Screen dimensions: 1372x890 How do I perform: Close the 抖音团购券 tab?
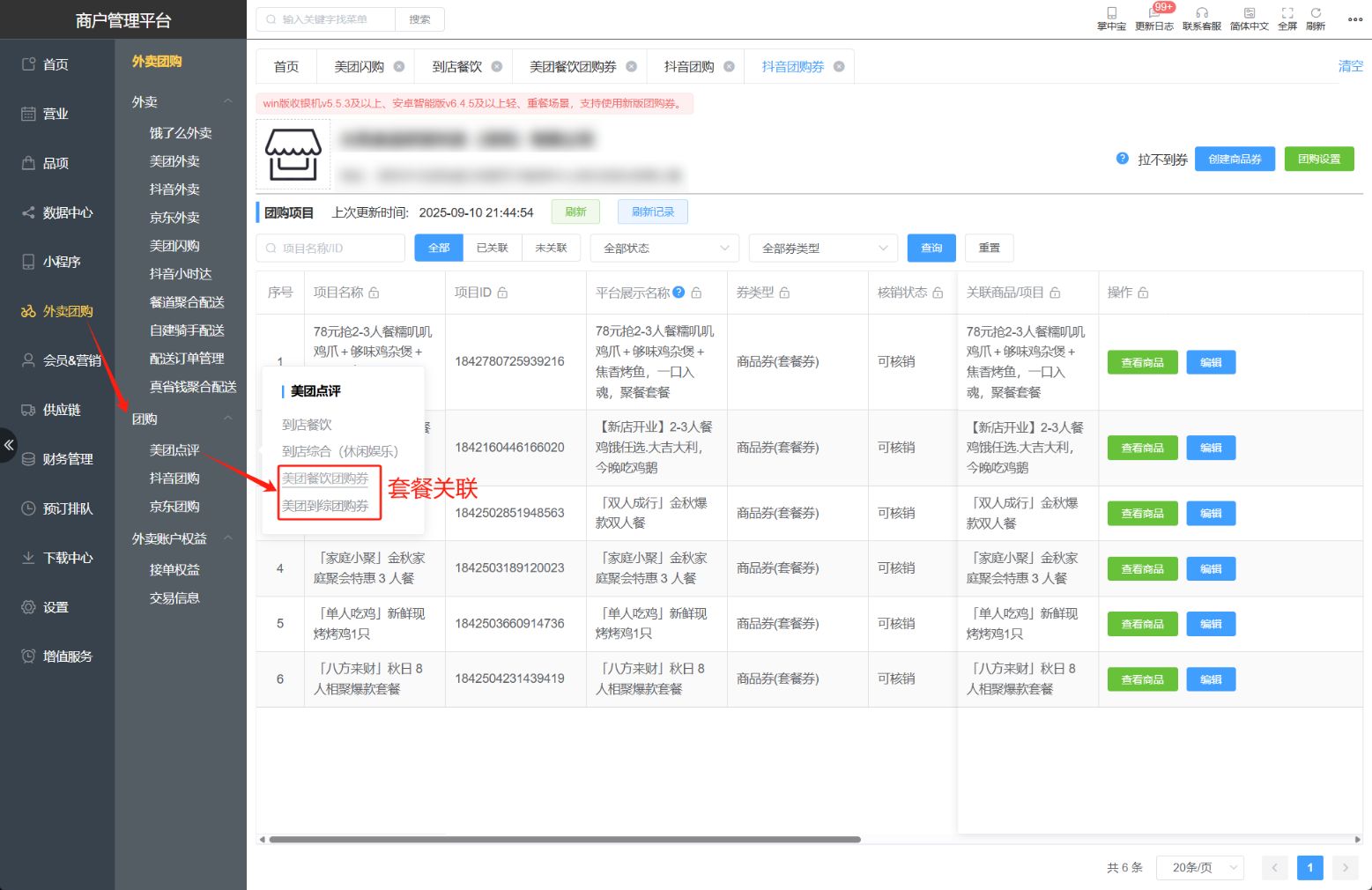(x=839, y=66)
